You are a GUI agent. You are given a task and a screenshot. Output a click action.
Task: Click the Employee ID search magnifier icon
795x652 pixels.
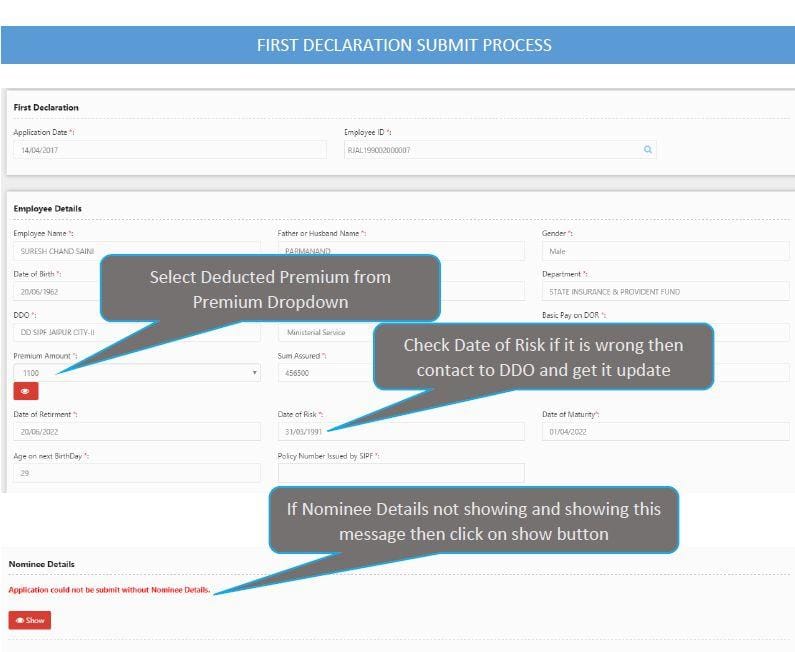pos(647,150)
